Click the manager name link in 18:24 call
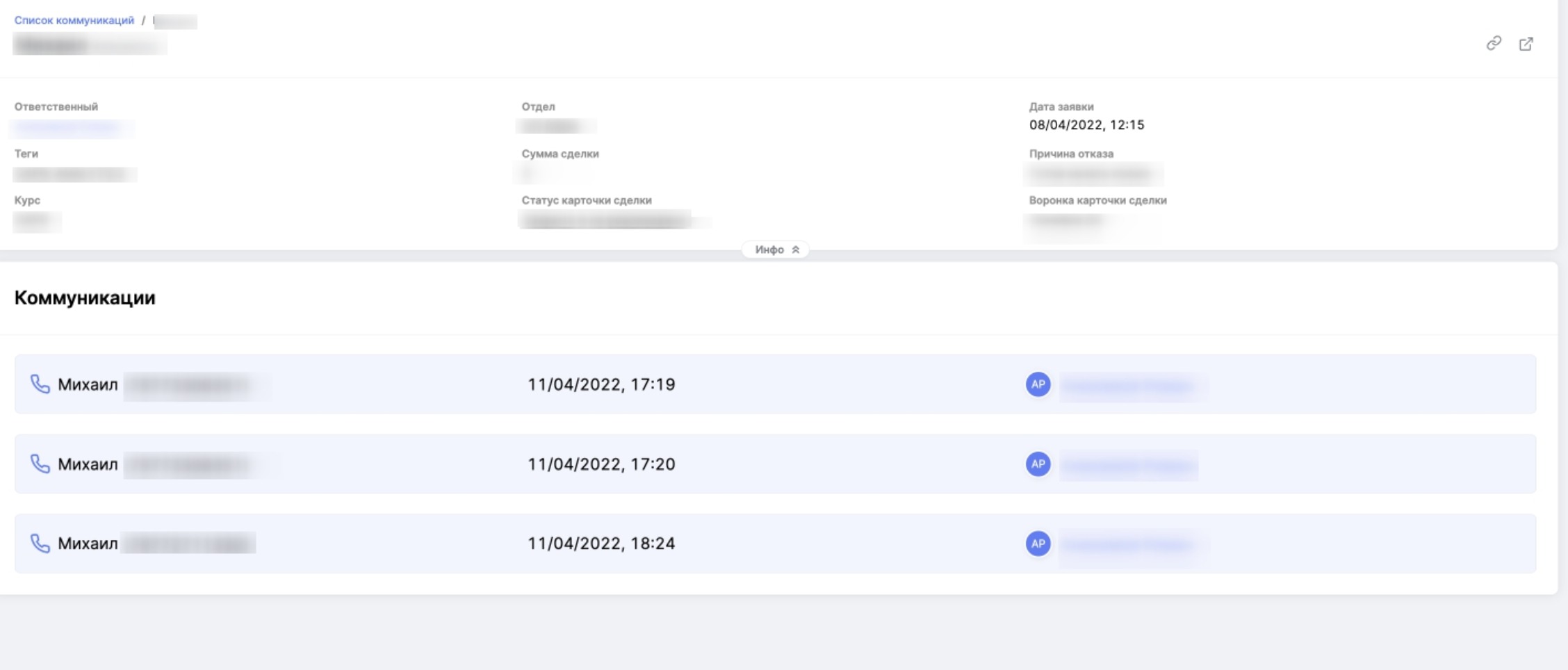Screen dimensions: 1568x670 pyautogui.click(x=1129, y=545)
